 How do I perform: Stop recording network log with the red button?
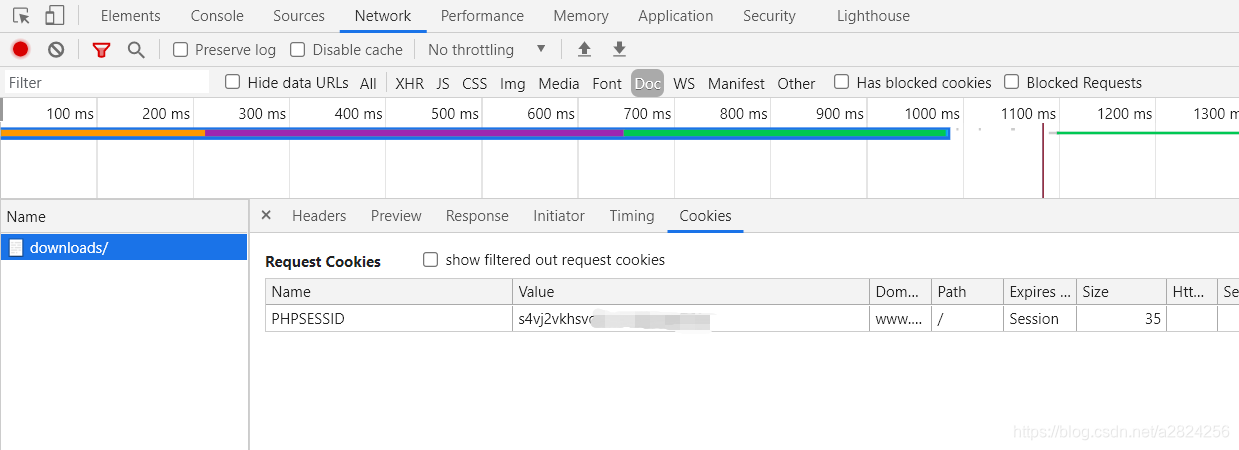pyautogui.click(x=20, y=49)
